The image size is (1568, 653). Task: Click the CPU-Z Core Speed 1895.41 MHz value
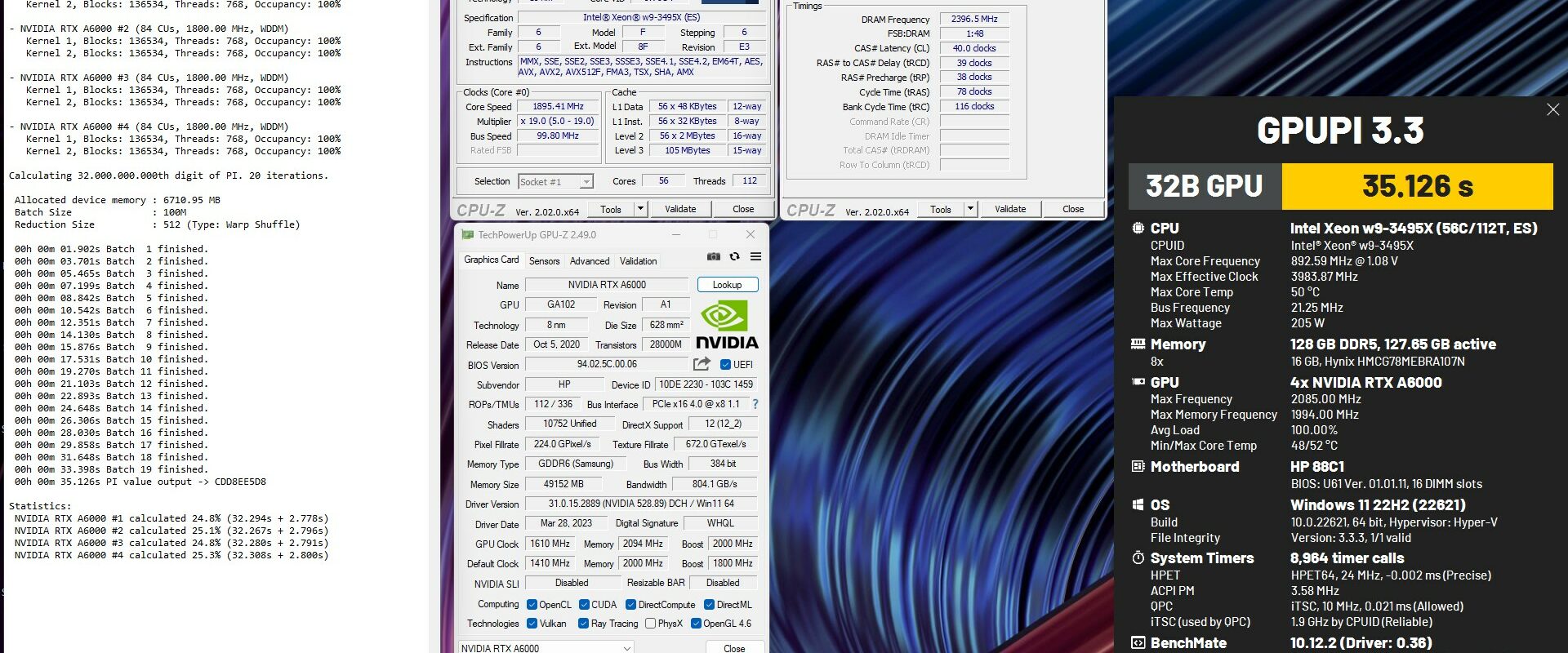click(x=559, y=106)
